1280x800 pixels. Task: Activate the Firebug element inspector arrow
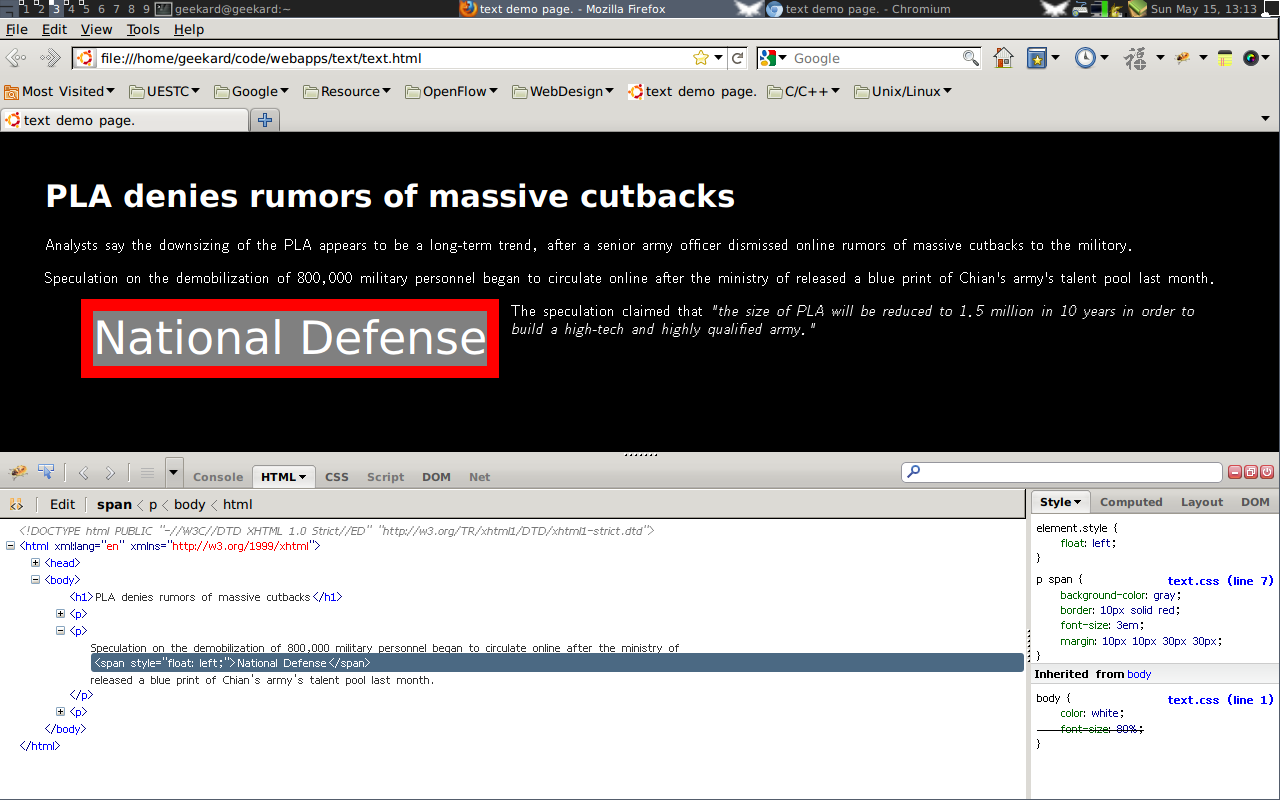click(x=46, y=472)
